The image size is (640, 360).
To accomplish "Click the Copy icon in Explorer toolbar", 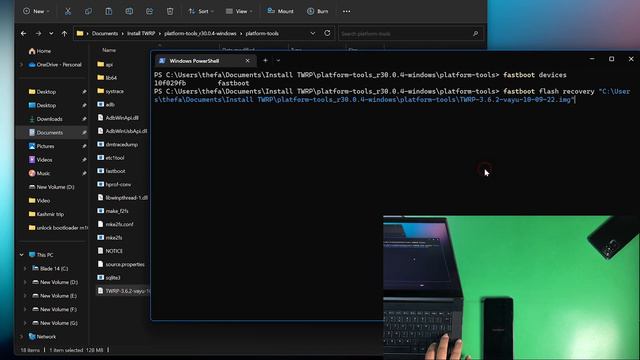I will tap(88, 11).
